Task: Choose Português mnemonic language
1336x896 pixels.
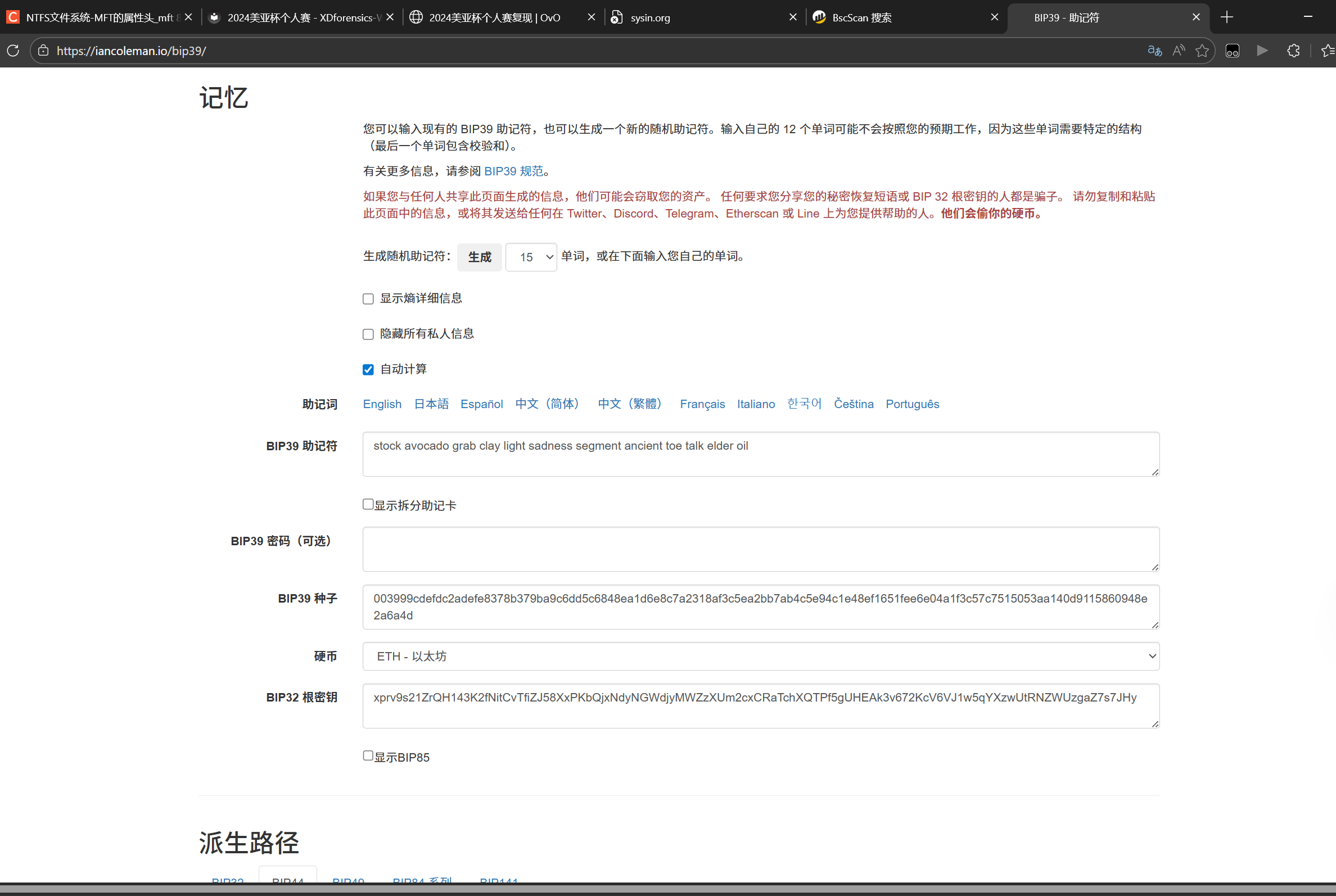Action: click(913, 404)
